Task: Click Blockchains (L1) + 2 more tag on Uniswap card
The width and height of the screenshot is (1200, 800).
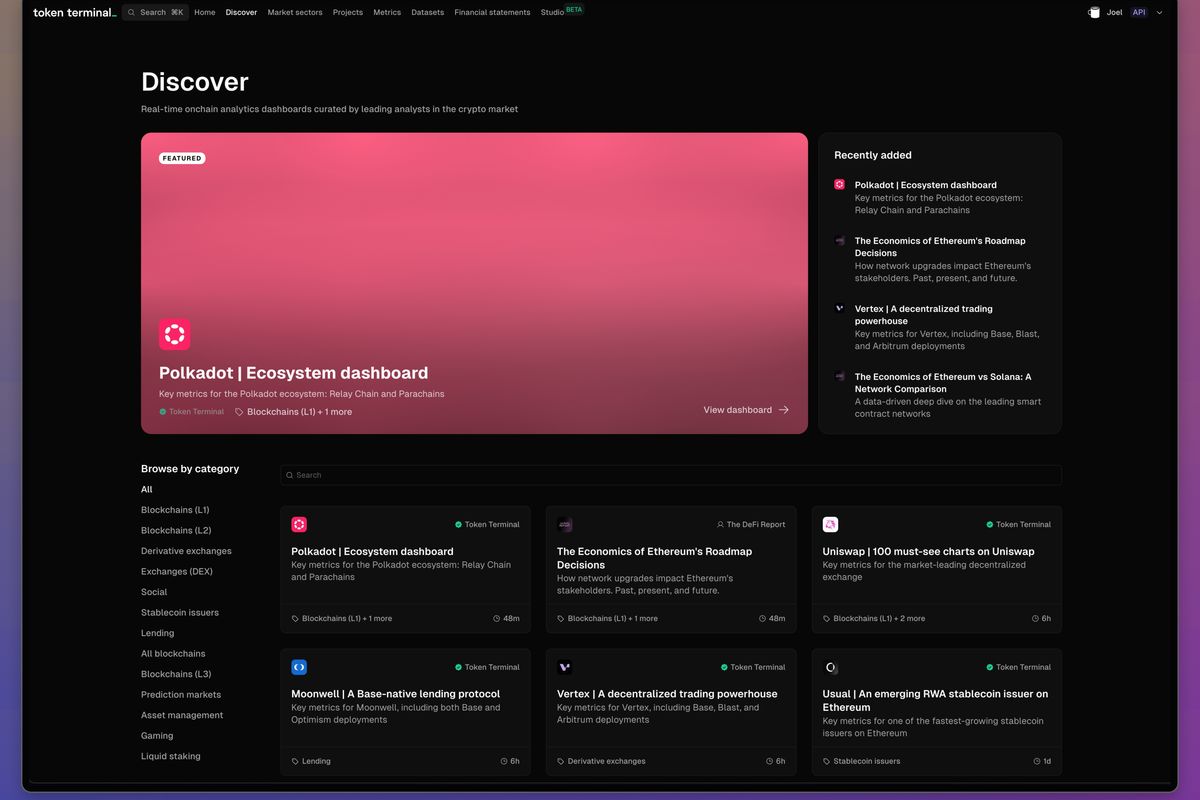Action: [874, 618]
